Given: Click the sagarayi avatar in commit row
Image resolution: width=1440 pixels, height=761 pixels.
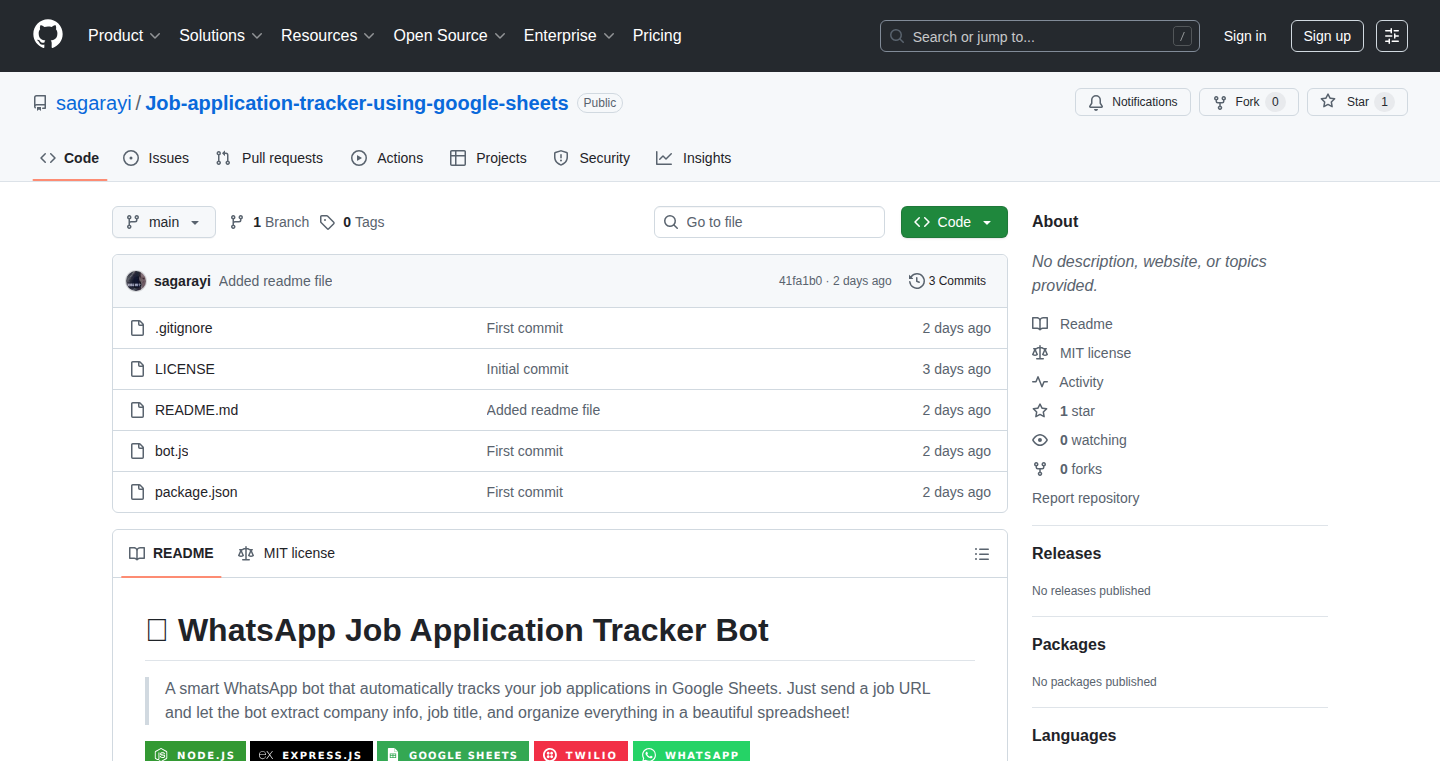Looking at the screenshot, I should click(136, 281).
